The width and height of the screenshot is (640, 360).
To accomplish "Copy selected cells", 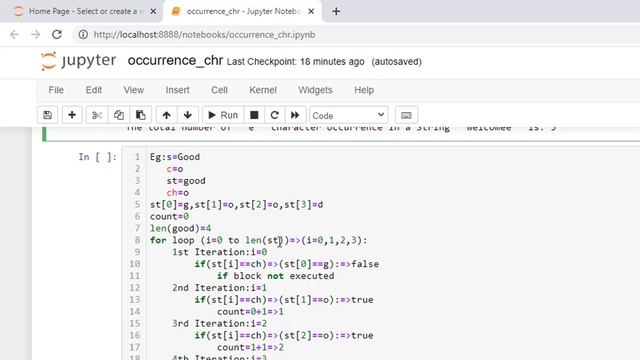I will pos(119,115).
